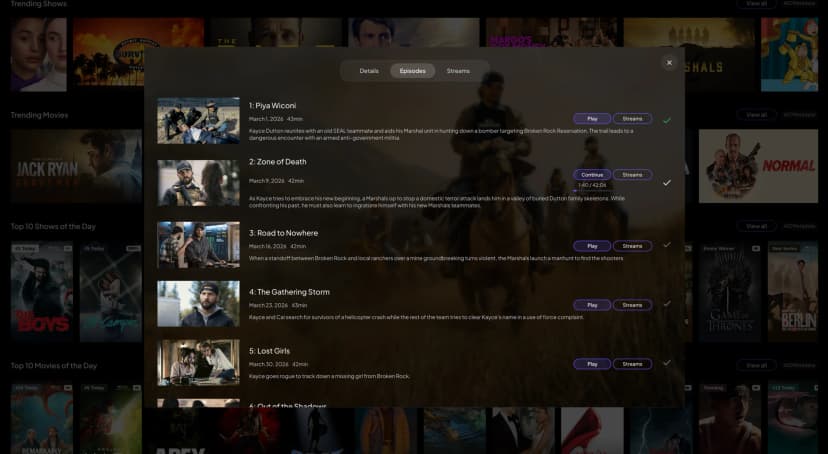Mark Lost Girls as watched

click(667, 363)
